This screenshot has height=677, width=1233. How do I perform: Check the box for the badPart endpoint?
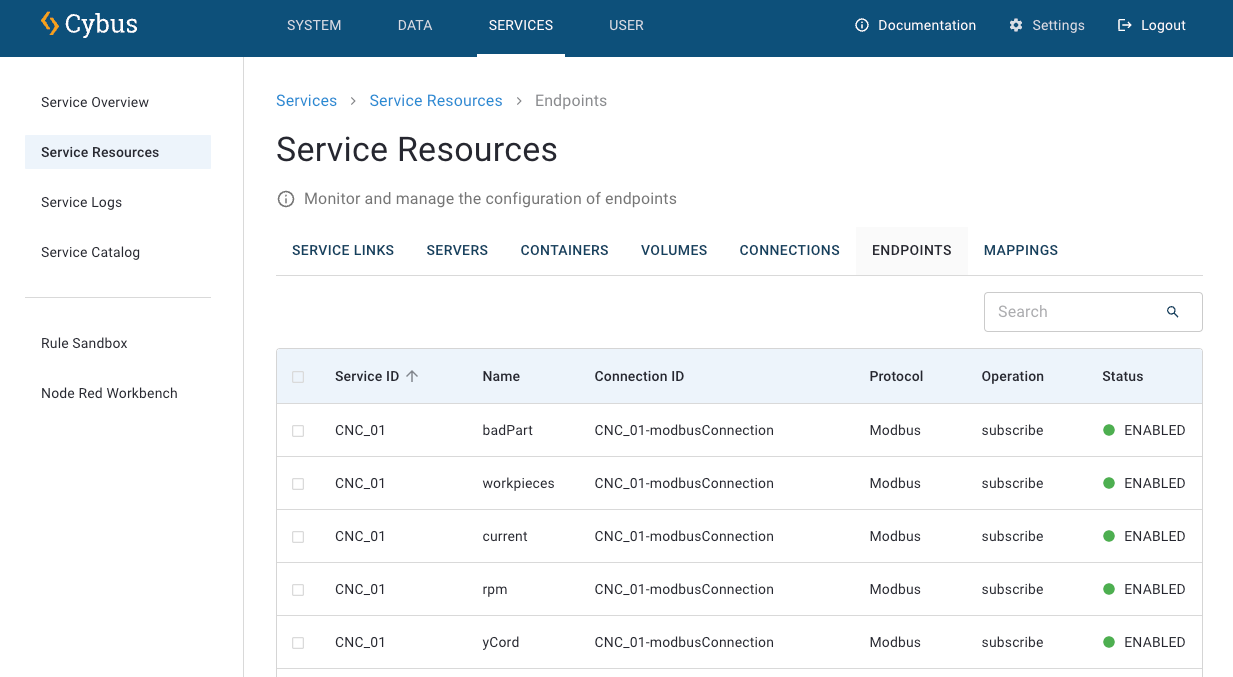298,431
